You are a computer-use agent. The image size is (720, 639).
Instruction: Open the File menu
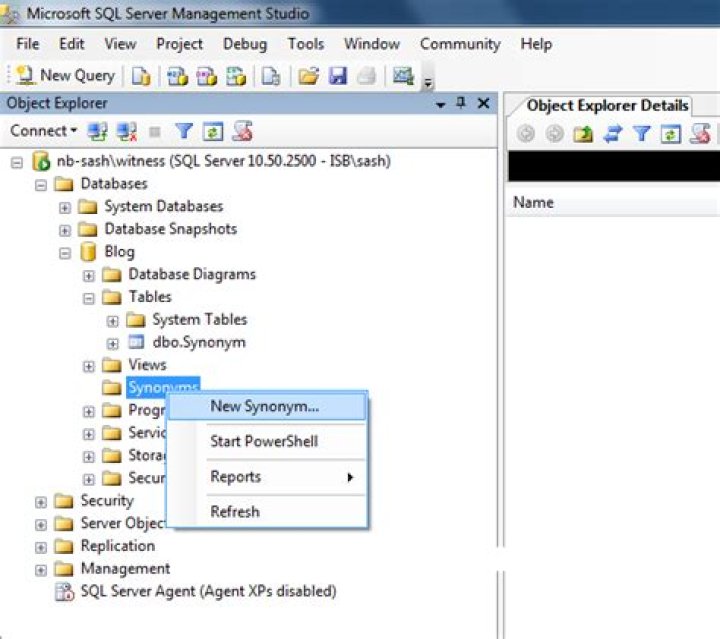coord(28,44)
